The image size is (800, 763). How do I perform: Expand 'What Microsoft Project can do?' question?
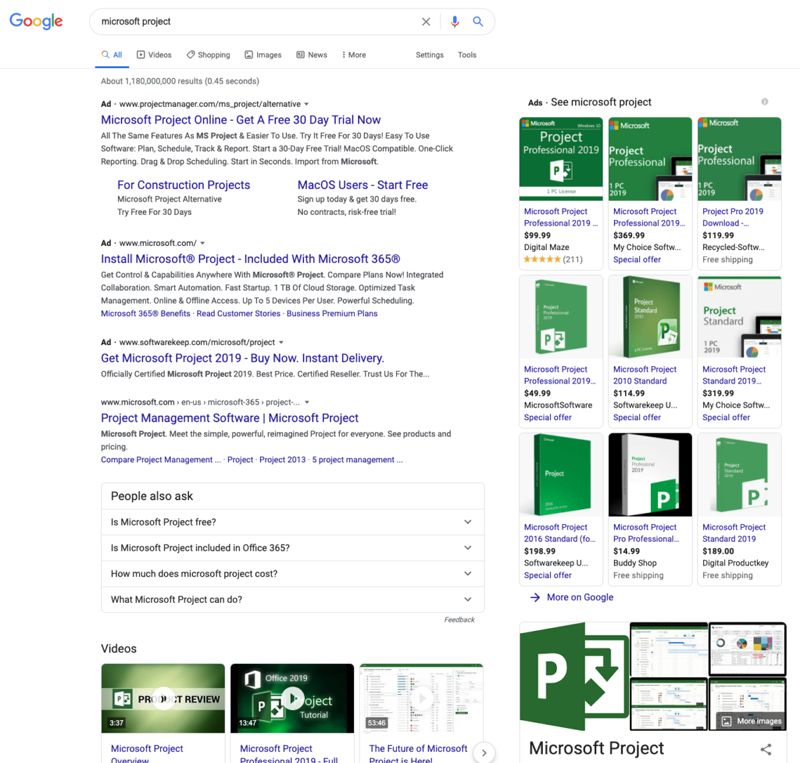pos(292,599)
